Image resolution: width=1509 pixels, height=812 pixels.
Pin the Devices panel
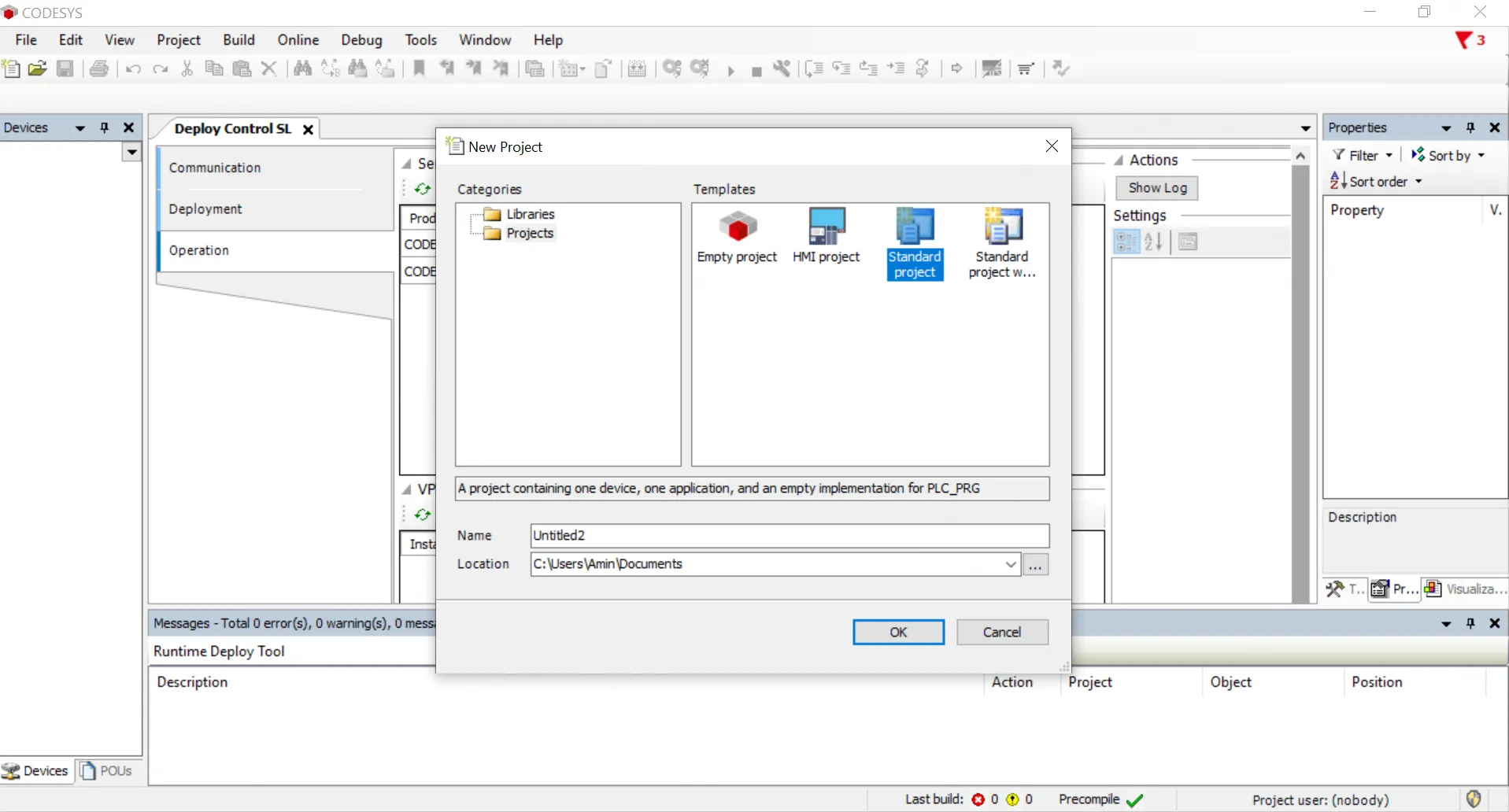point(105,127)
